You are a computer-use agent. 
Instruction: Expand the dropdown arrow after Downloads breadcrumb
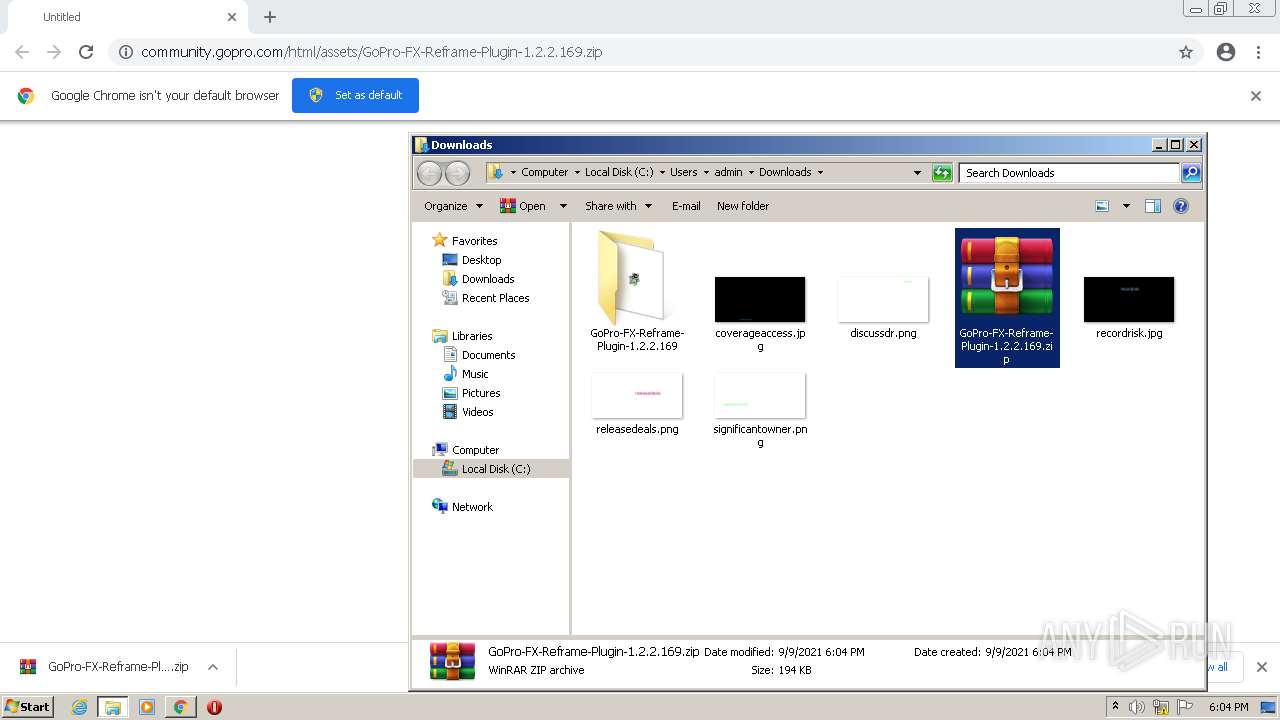821,172
